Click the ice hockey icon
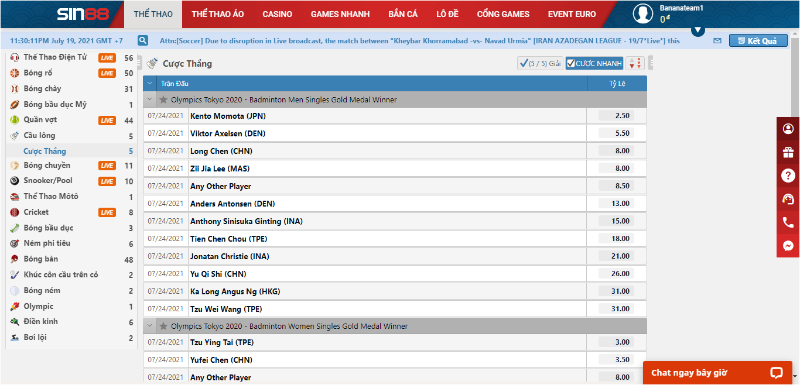Viewport: 800px width, 385px height. coord(15,275)
